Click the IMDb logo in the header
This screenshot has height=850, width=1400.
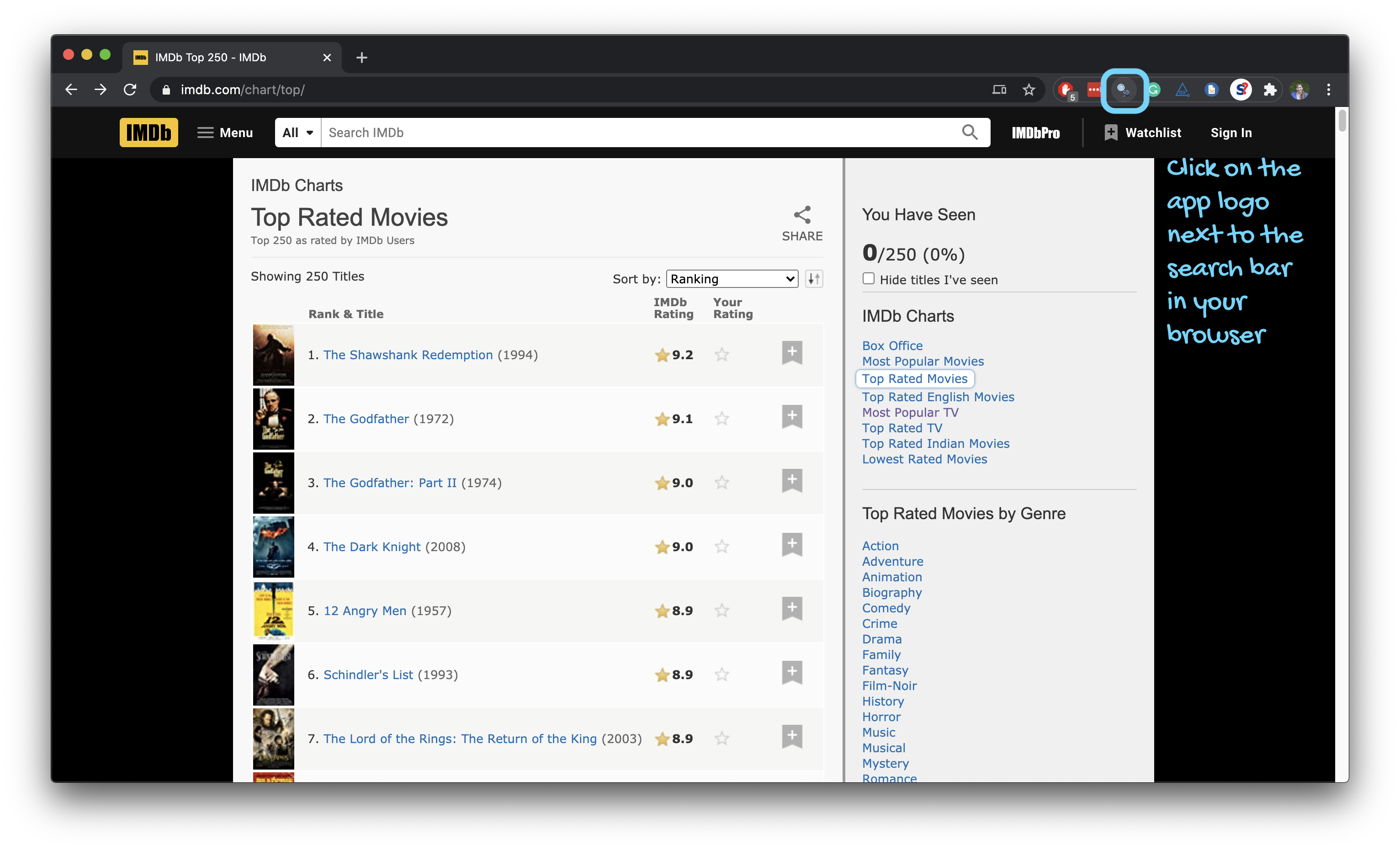coord(149,133)
